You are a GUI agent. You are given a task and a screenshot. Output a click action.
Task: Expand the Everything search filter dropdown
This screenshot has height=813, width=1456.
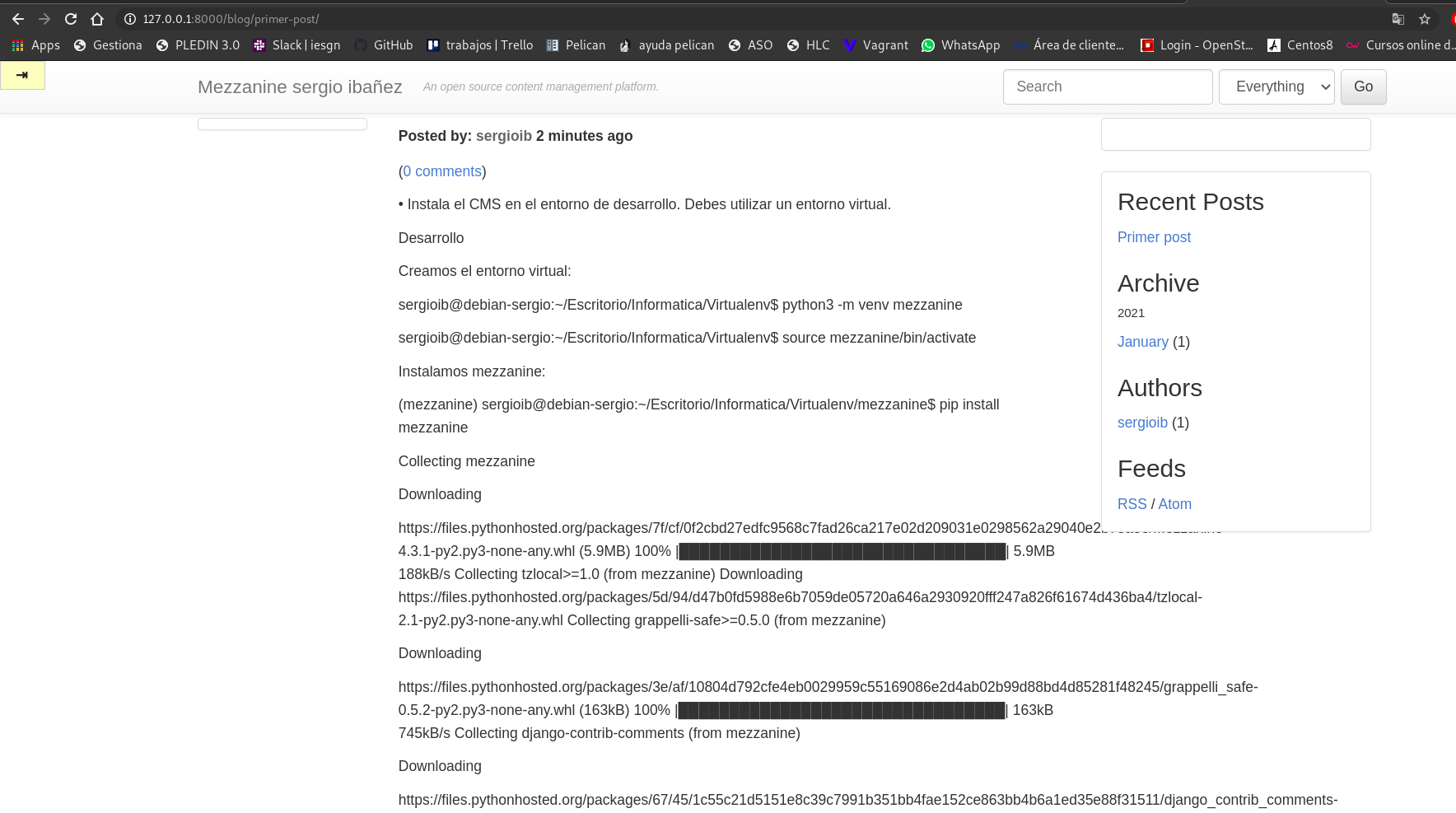1276,86
